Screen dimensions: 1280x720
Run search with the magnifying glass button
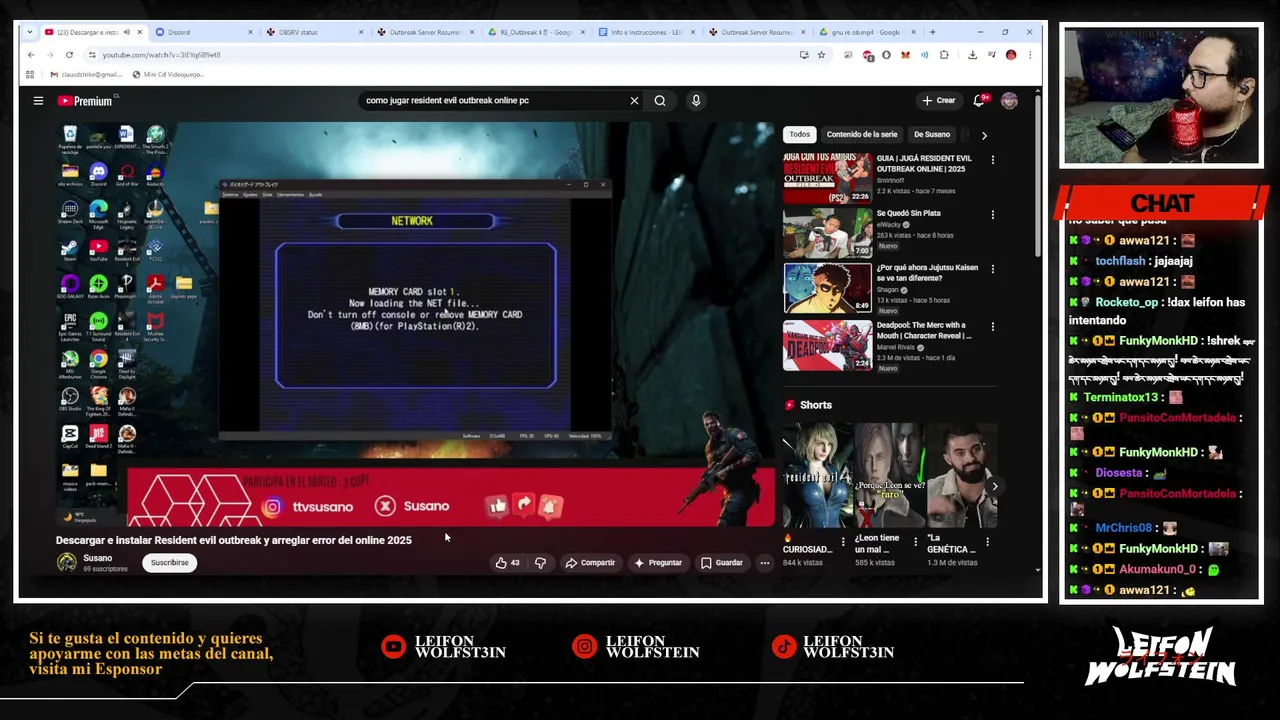coord(660,101)
